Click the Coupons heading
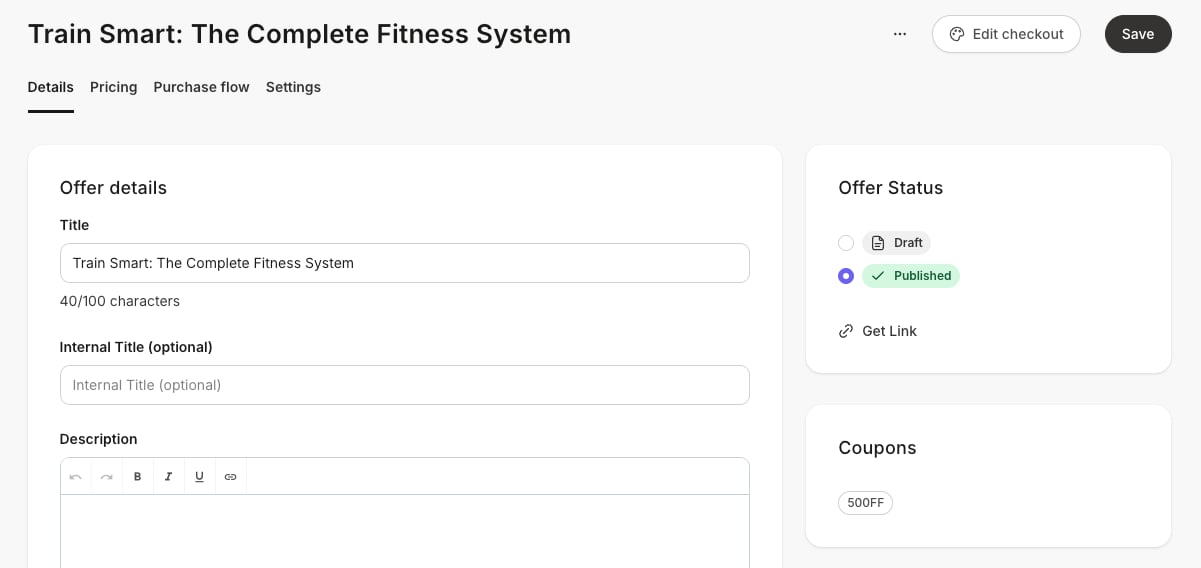 coord(877,448)
